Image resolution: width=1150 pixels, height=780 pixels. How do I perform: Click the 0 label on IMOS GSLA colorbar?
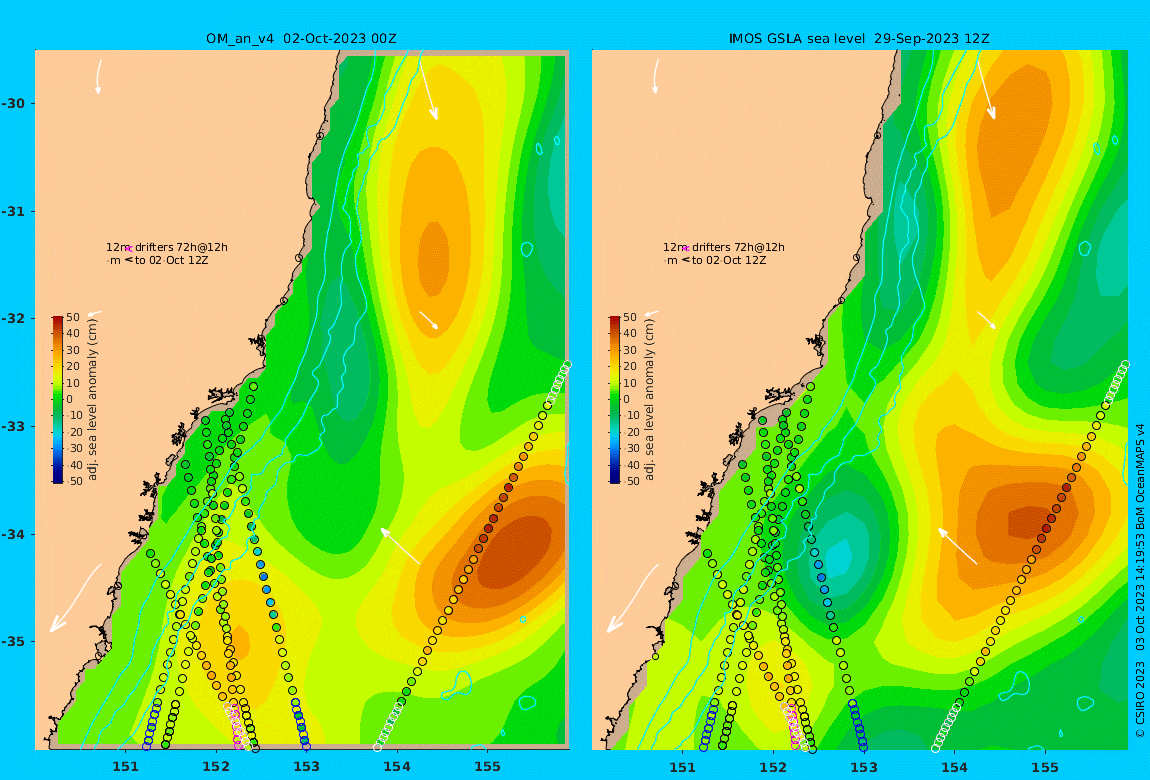pos(626,400)
